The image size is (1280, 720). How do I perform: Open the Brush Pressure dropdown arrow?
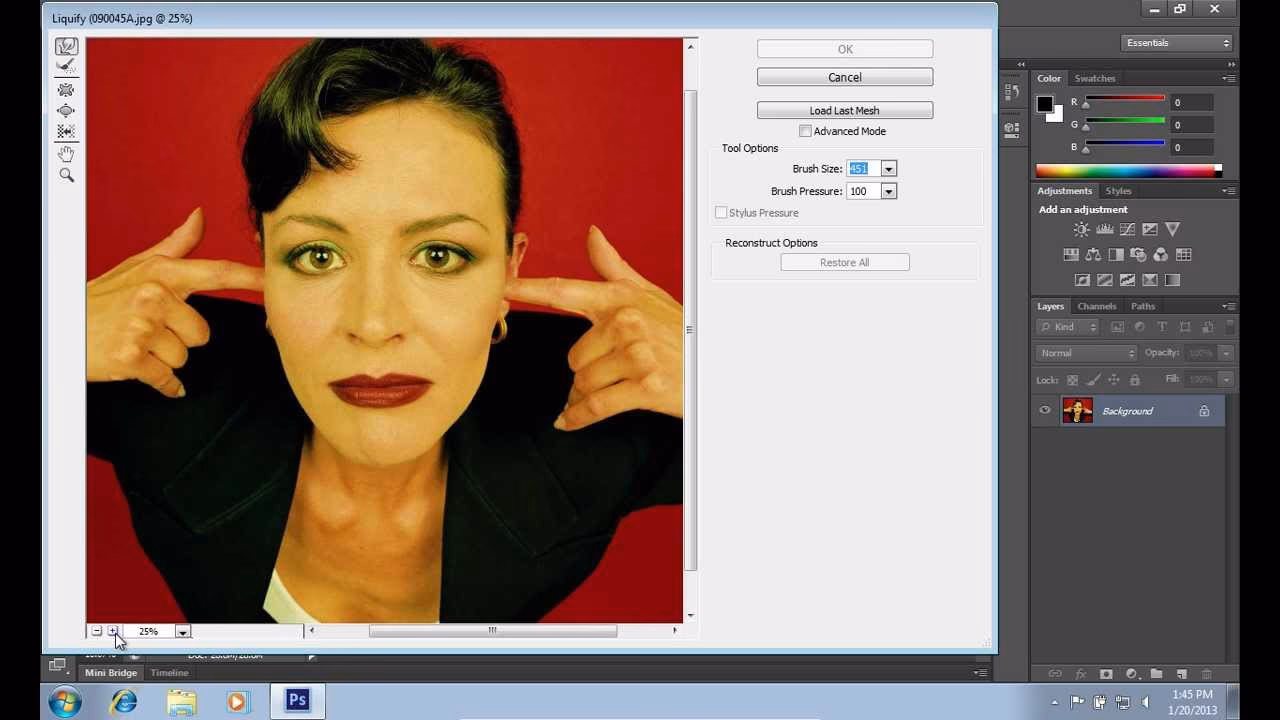[888, 191]
